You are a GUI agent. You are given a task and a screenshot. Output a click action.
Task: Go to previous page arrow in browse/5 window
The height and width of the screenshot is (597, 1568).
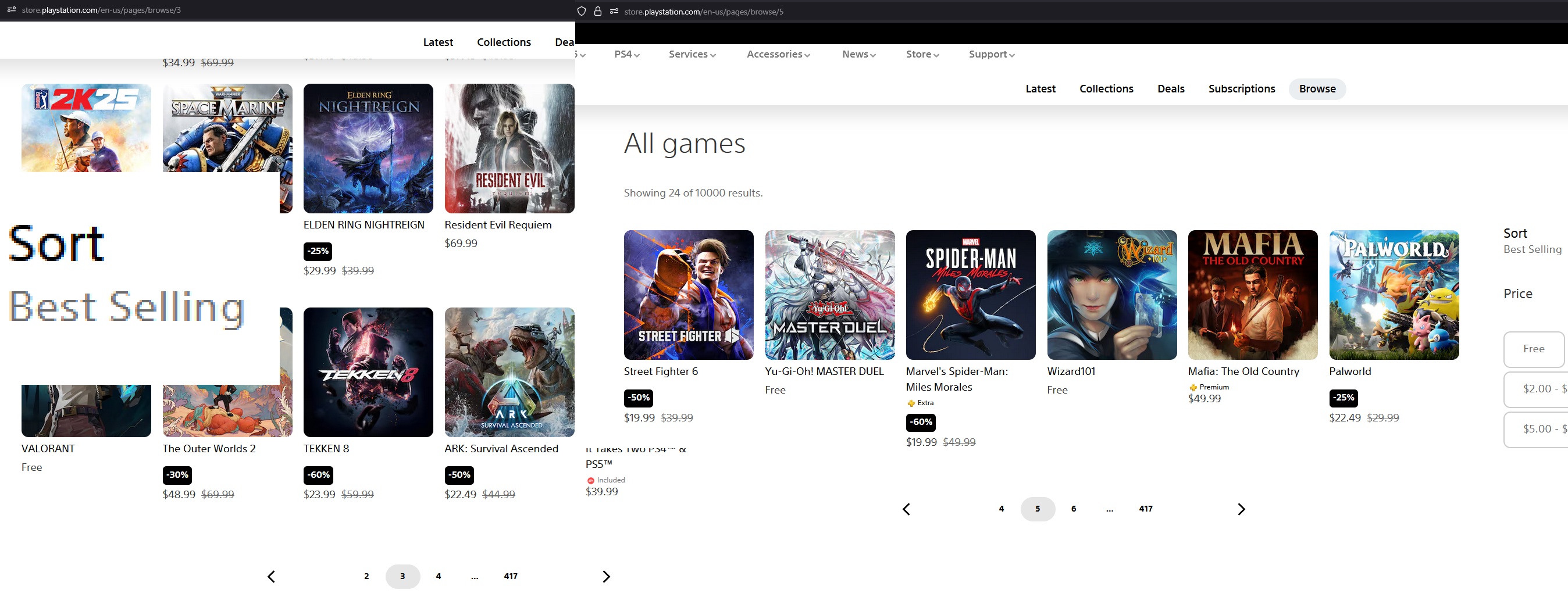906,509
